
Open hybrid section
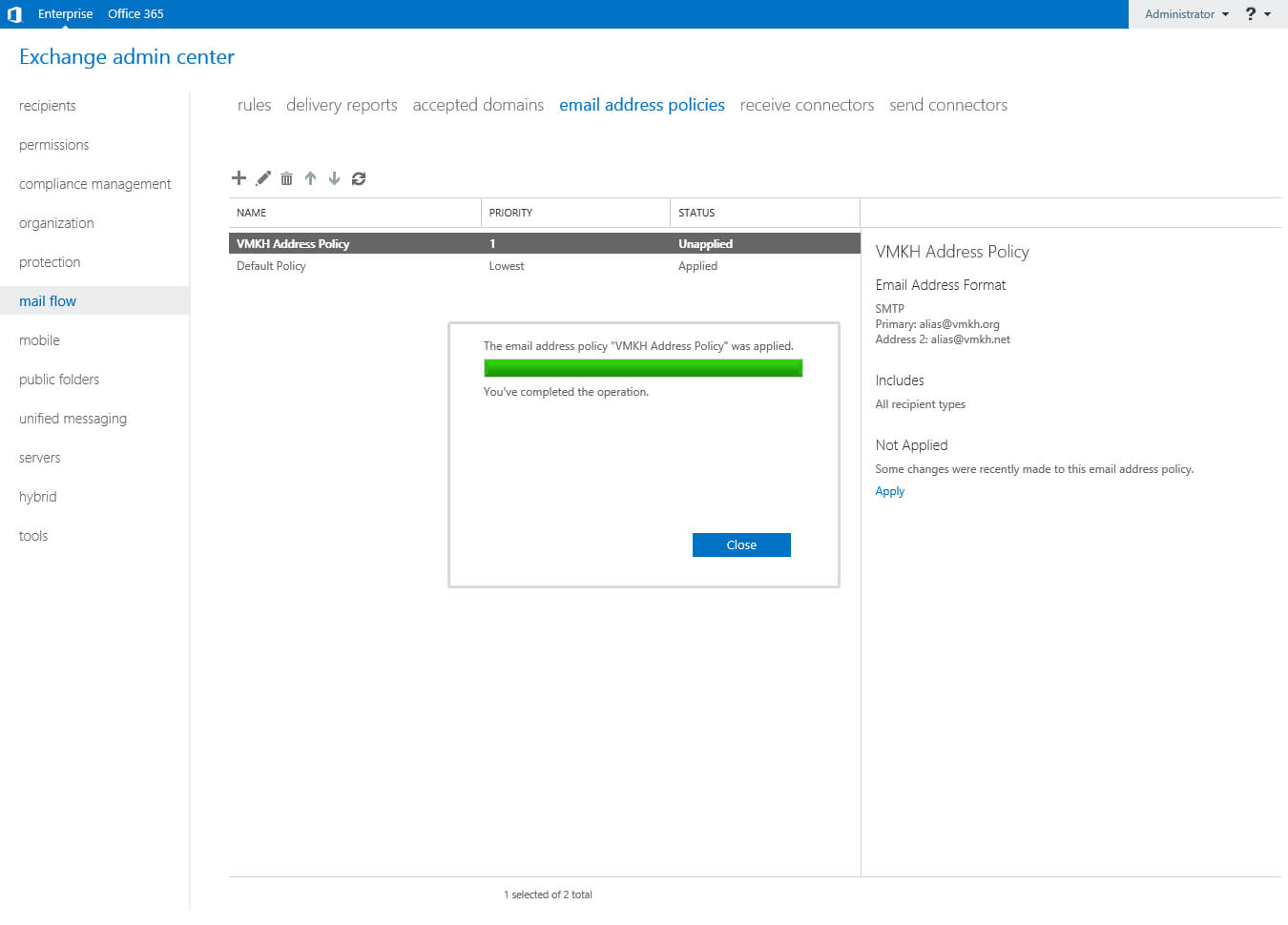[38, 497]
